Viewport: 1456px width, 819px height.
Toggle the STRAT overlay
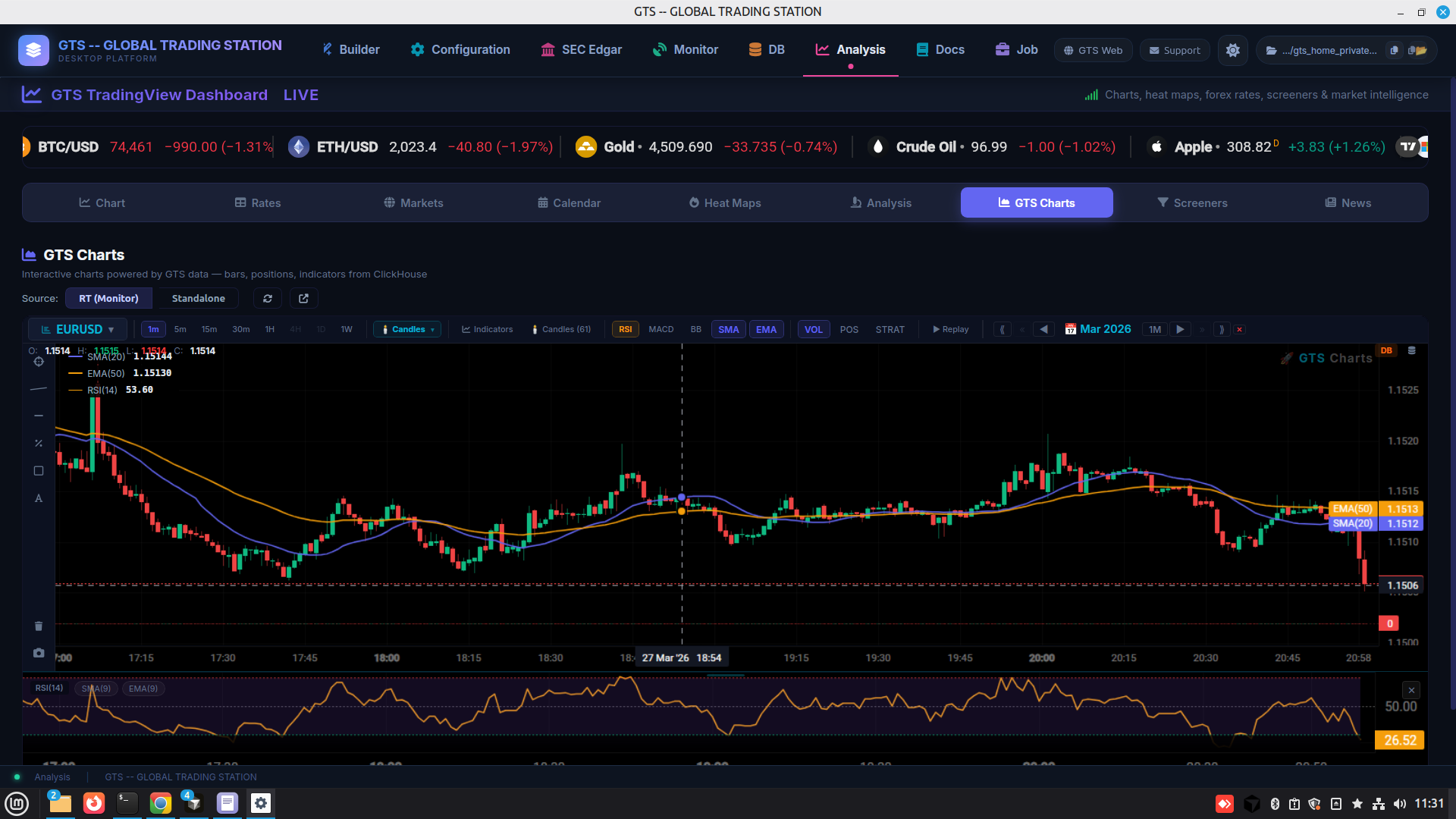(x=890, y=329)
